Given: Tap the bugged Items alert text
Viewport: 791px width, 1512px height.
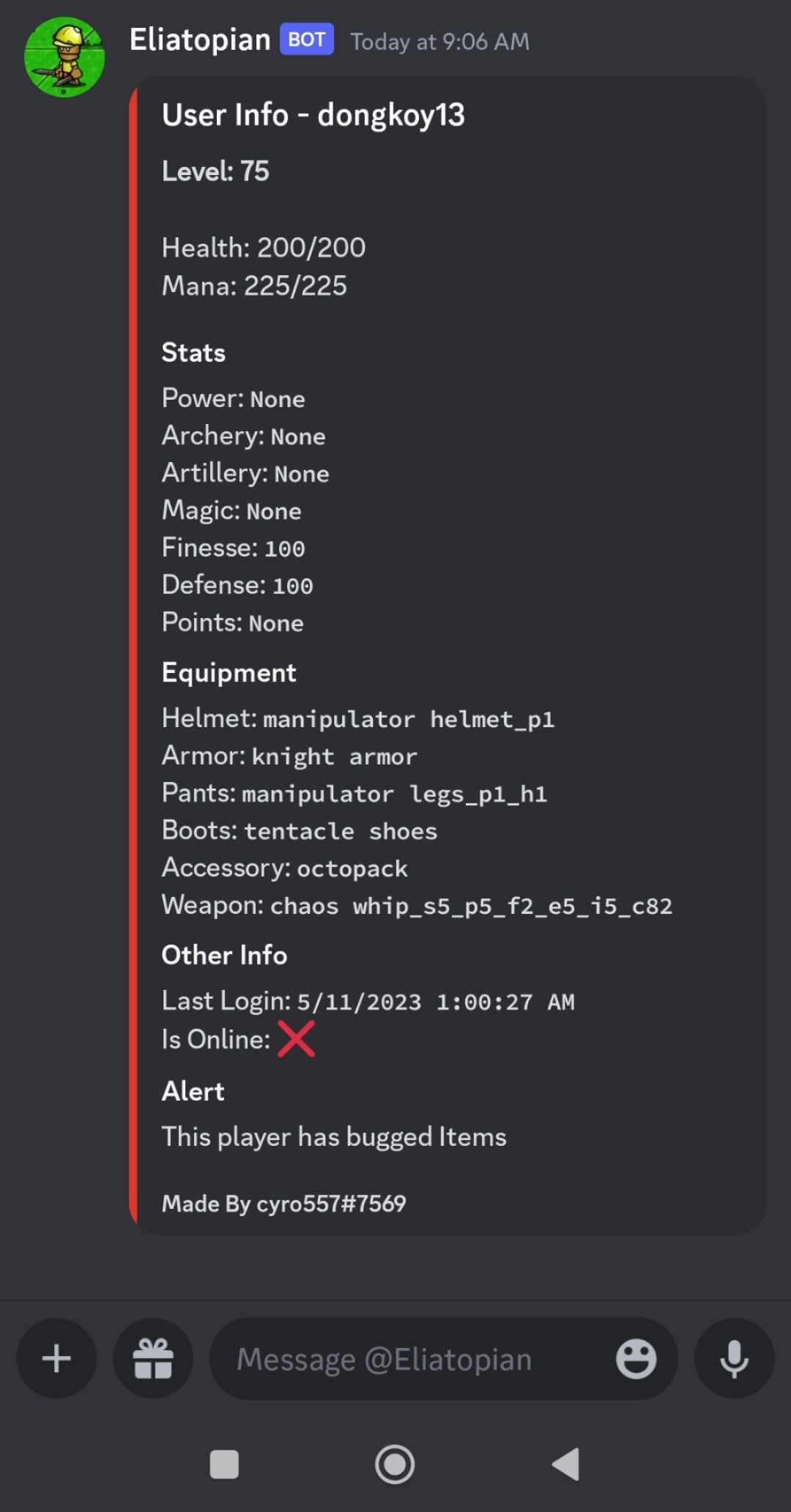Looking at the screenshot, I should click(334, 1137).
